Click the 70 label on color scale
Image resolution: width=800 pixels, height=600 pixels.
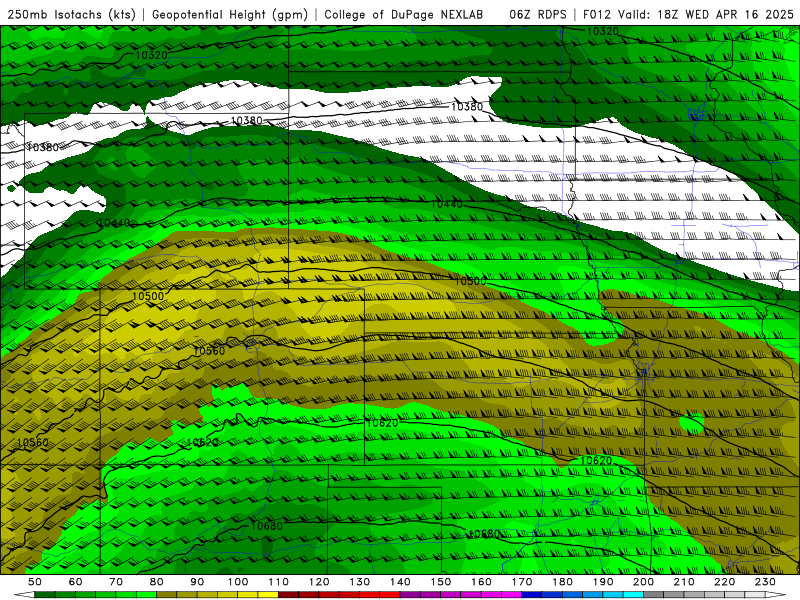(116, 582)
